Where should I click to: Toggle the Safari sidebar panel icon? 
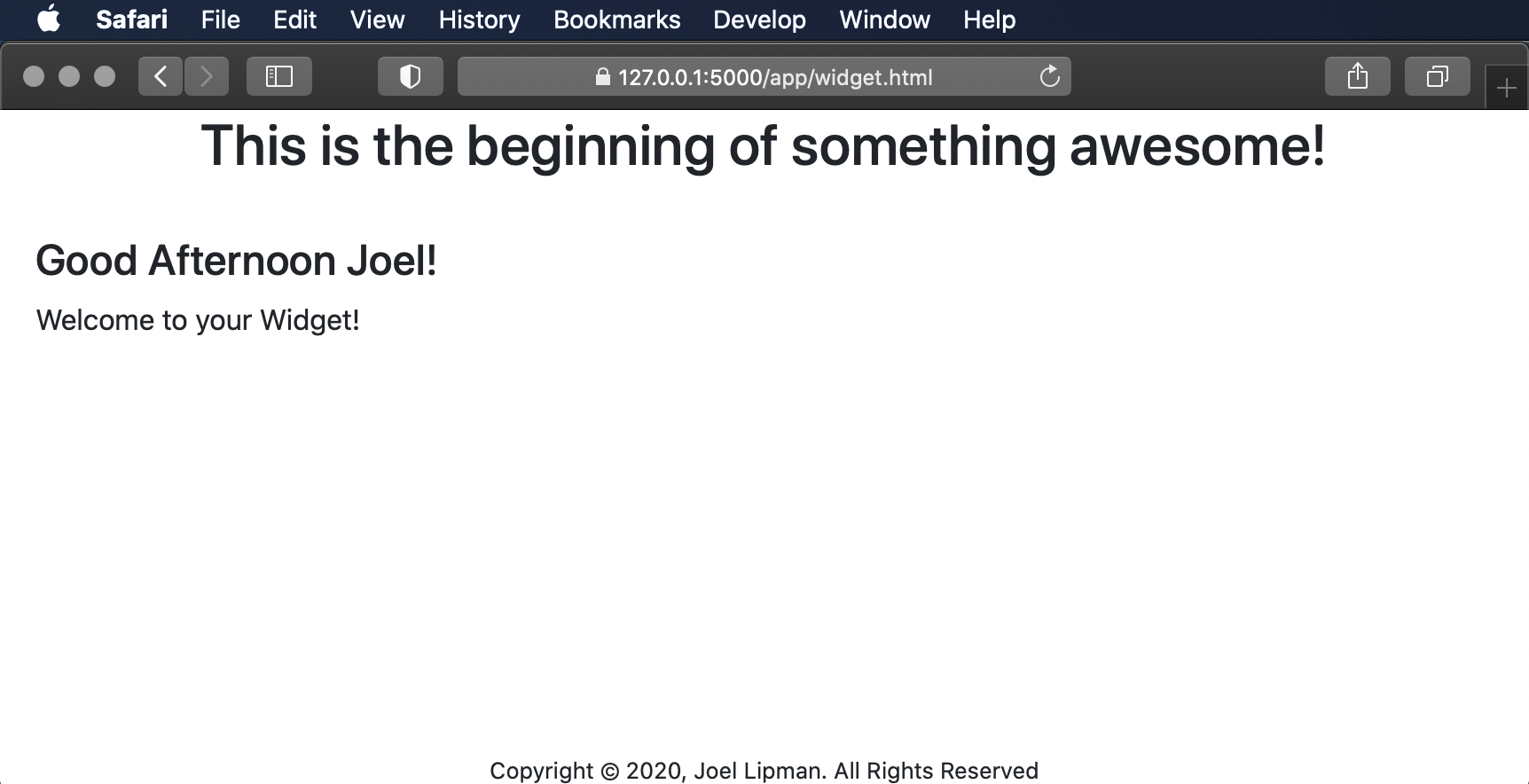click(x=279, y=77)
